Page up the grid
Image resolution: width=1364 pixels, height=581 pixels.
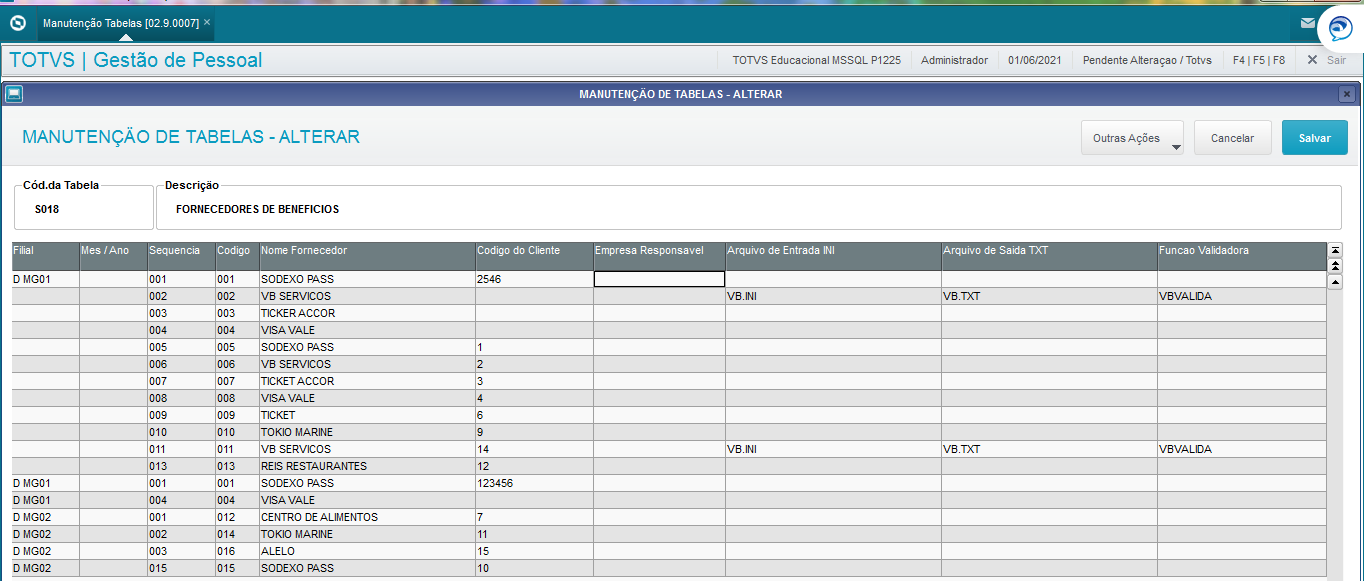click(1335, 265)
